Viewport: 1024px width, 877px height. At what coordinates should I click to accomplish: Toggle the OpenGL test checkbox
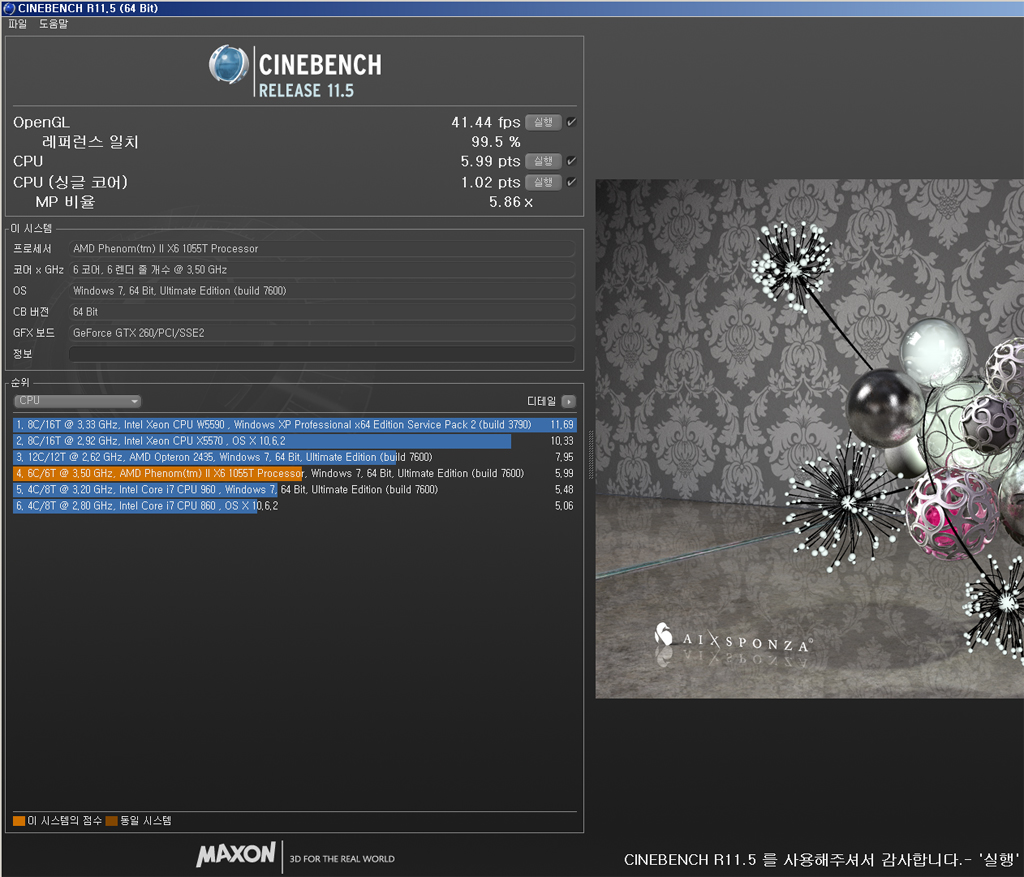[571, 122]
